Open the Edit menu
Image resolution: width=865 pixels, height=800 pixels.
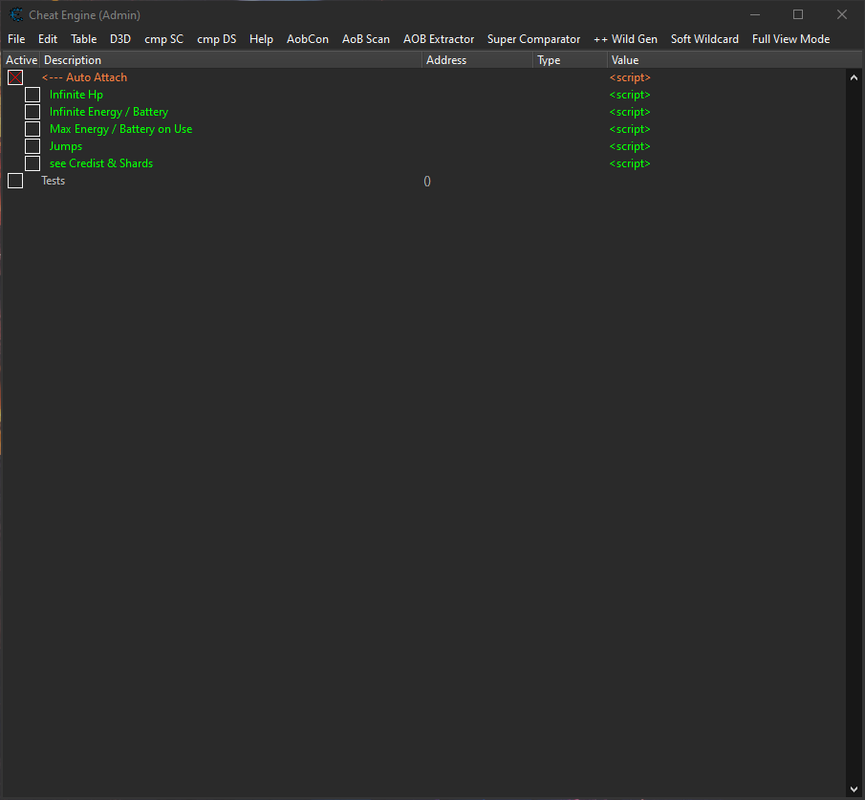[47, 39]
